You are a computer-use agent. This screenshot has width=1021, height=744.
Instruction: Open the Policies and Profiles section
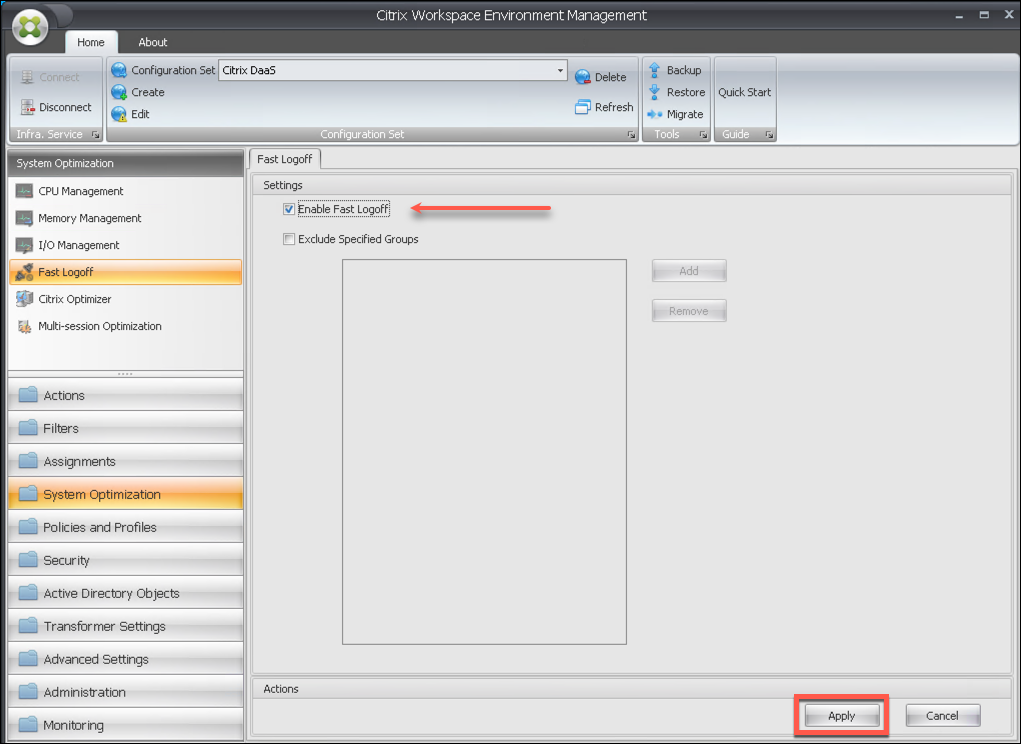(100, 527)
